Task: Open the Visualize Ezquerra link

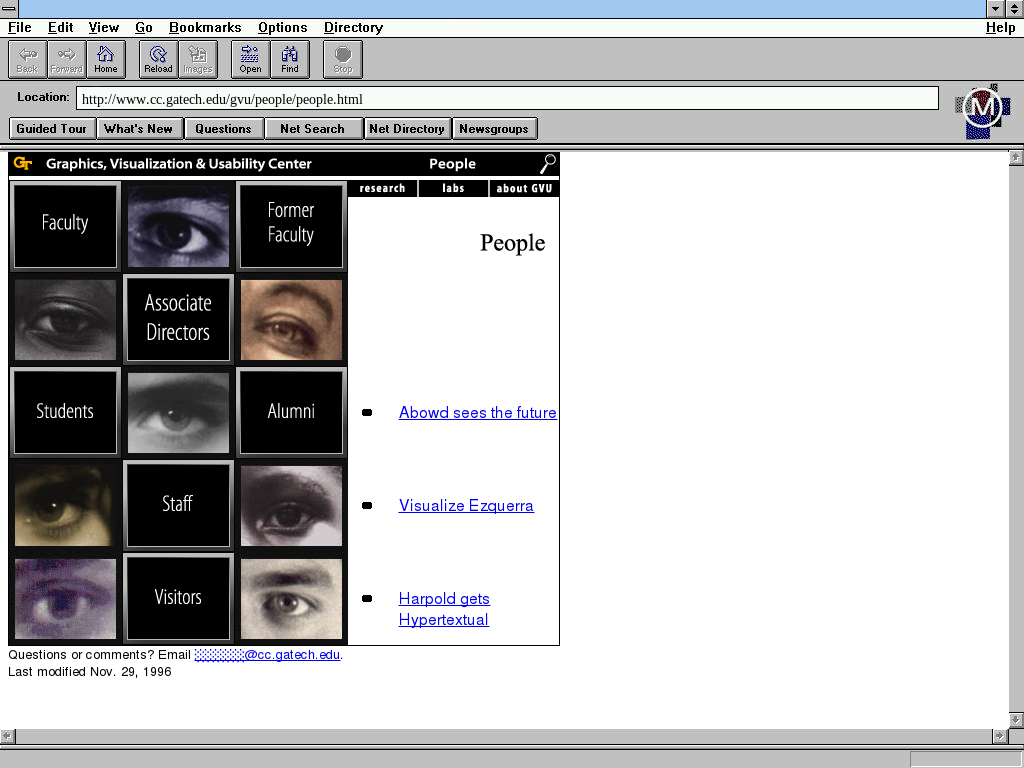Action: [x=466, y=506]
